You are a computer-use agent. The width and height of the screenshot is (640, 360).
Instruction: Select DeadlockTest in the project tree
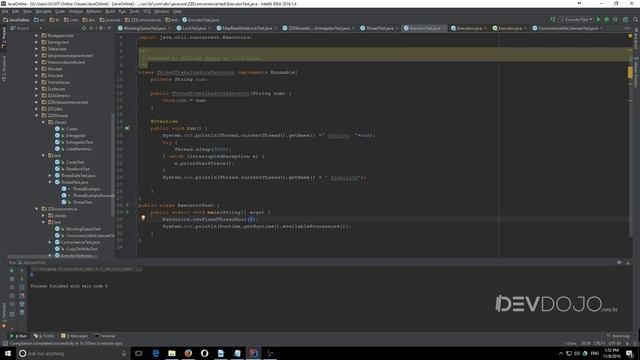pos(78,169)
